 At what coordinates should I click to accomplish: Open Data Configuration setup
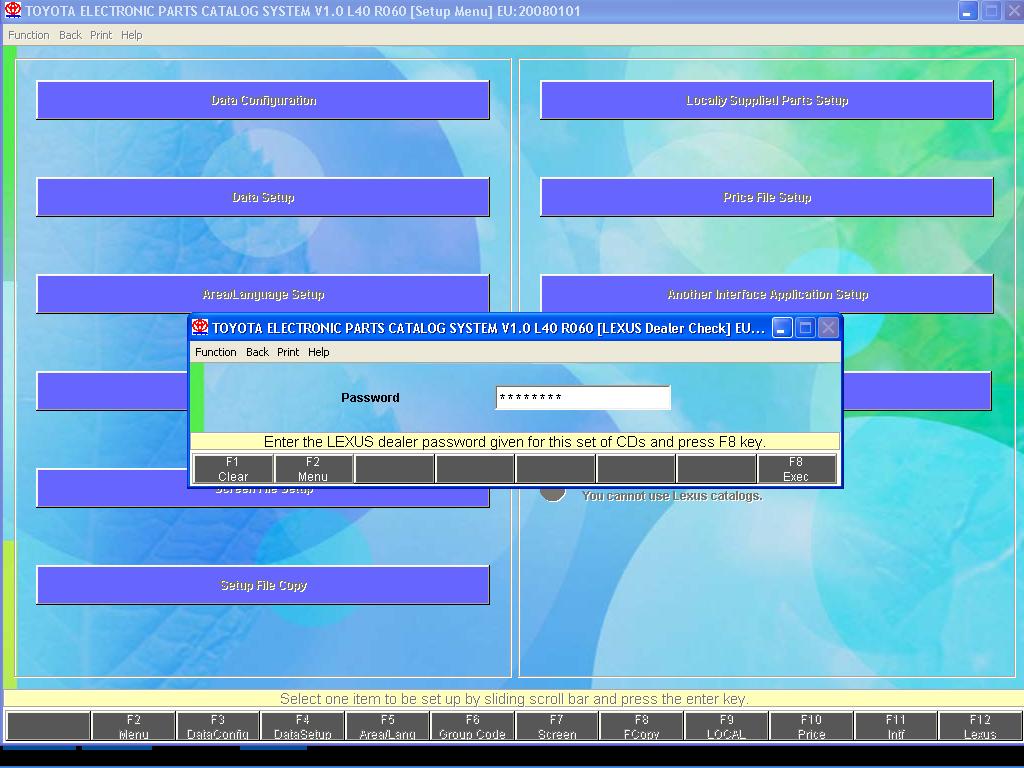(263, 100)
